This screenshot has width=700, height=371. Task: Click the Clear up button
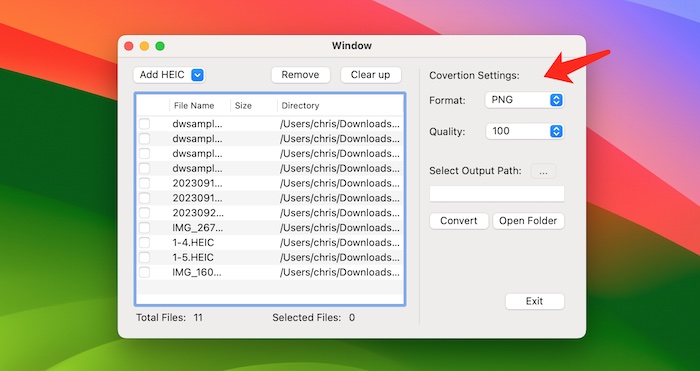371,75
